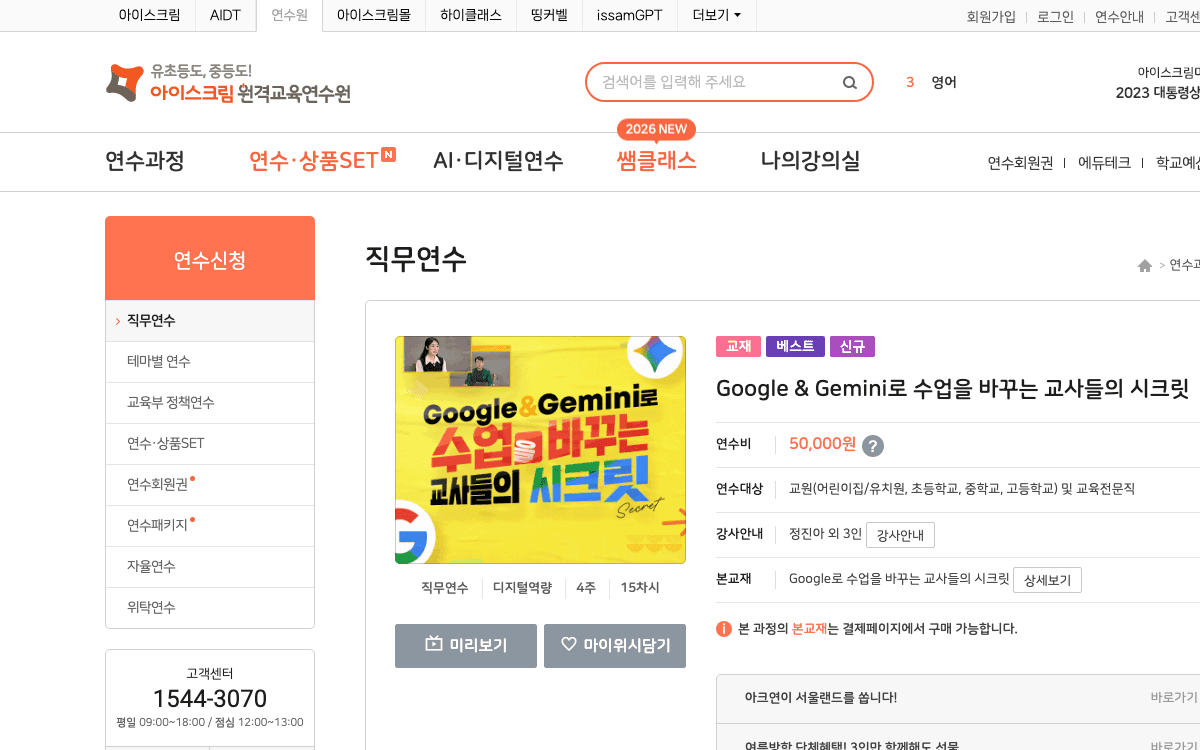
Task: Select 직무연수 in the sidebar
Action: tap(210, 321)
